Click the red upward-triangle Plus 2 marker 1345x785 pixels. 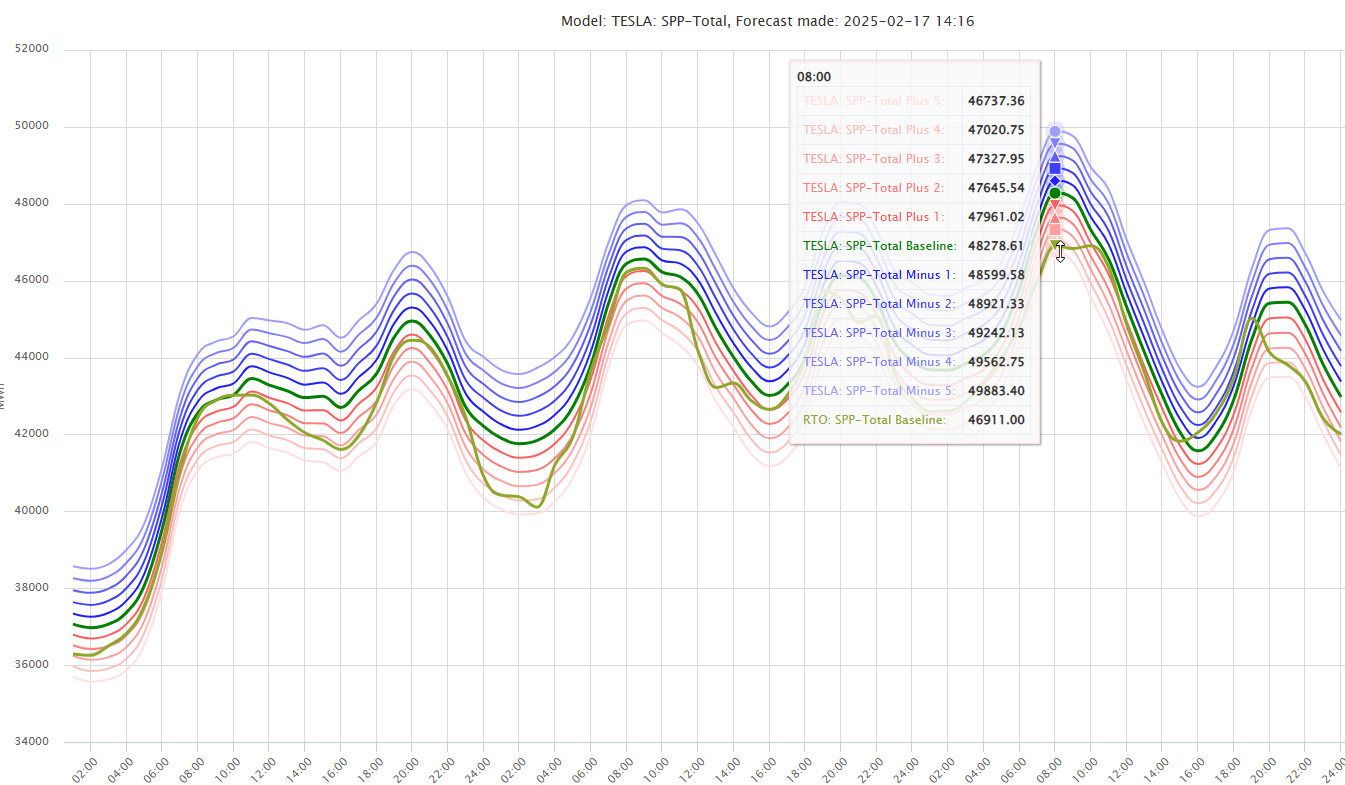coord(1055,217)
